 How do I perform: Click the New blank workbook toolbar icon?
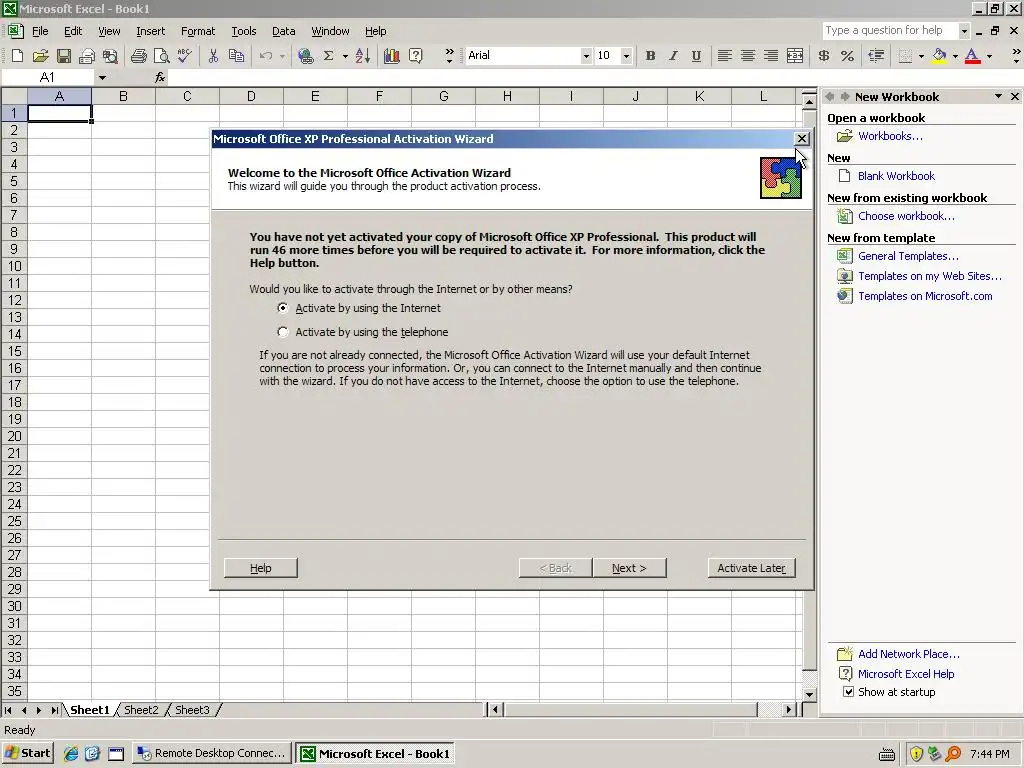click(x=18, y=56)
